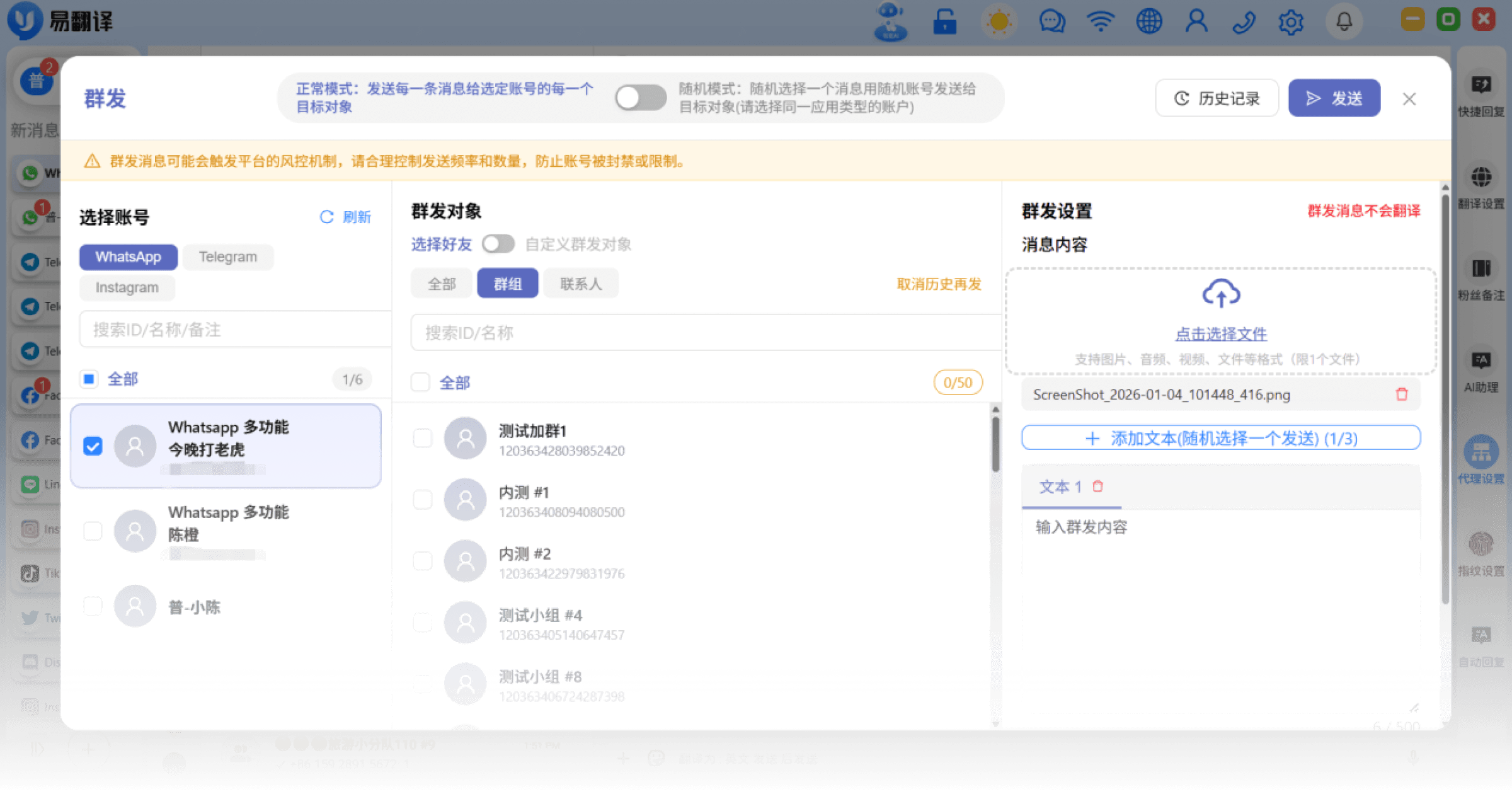1512x794 pixels.
Task: Select the Telegram account tab
Action: click(228, 256)
